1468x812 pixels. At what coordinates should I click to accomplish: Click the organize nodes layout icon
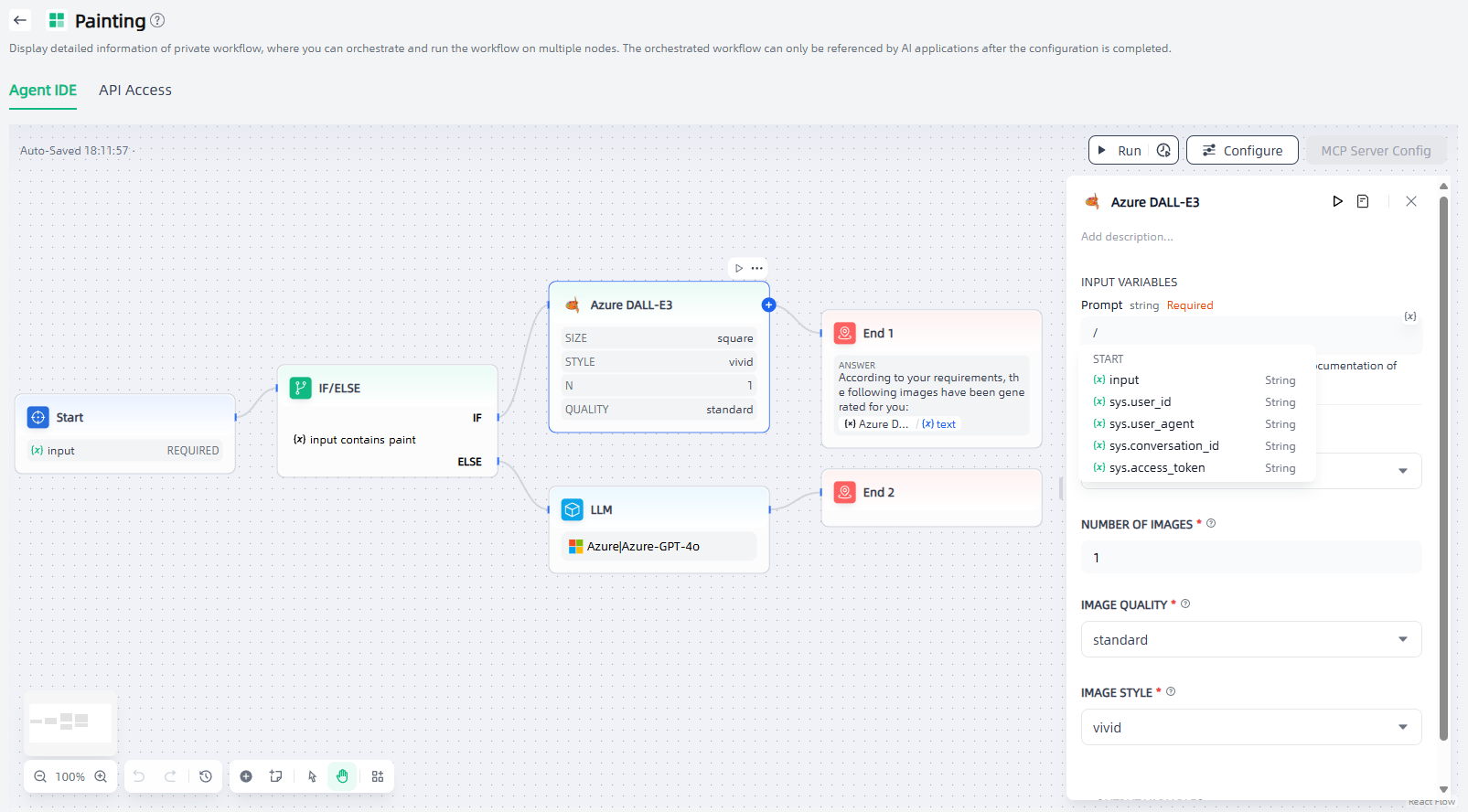click(378, 776)
